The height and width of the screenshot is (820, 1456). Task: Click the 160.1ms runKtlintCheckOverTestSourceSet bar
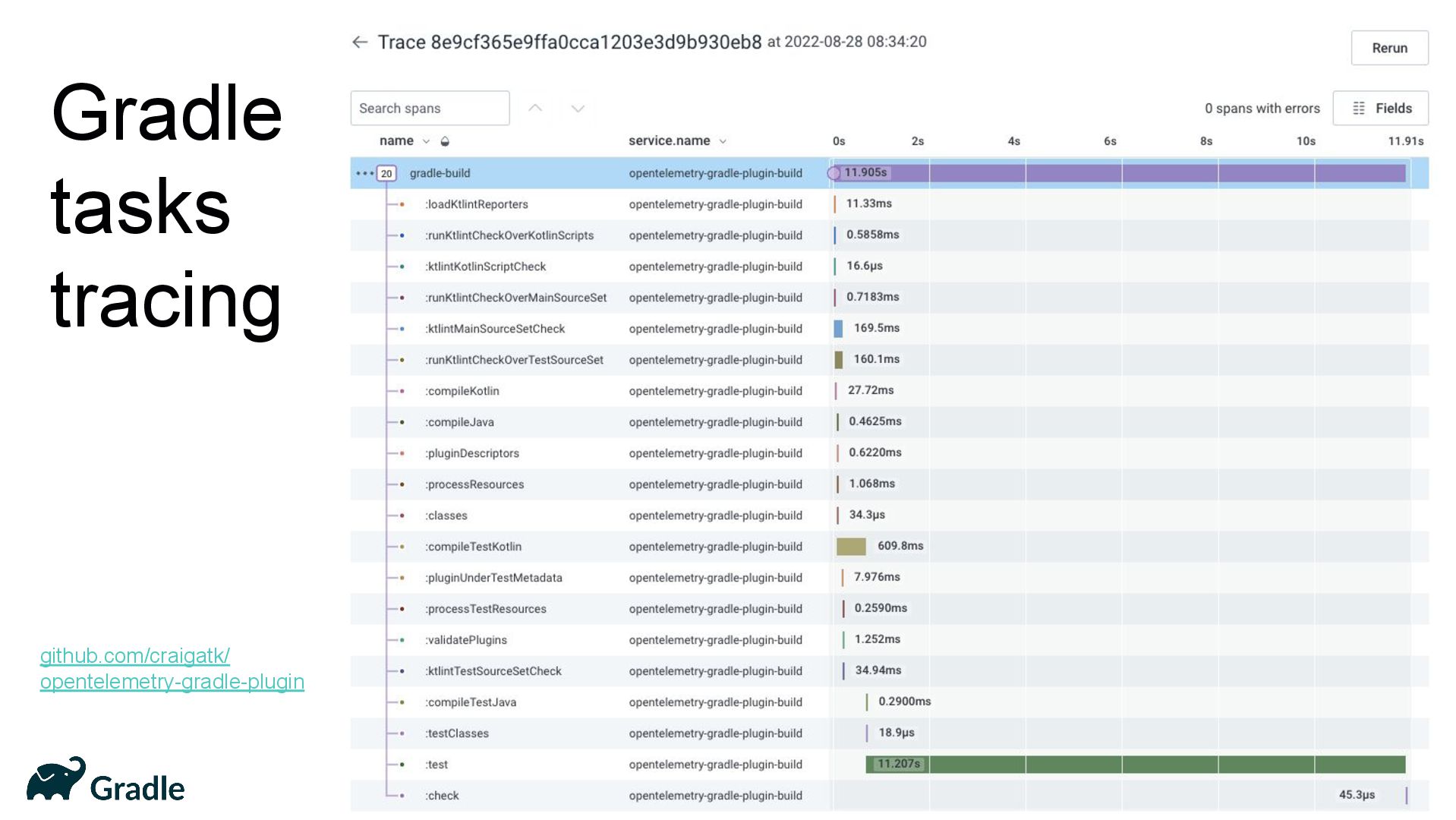(x=838, y=359)
